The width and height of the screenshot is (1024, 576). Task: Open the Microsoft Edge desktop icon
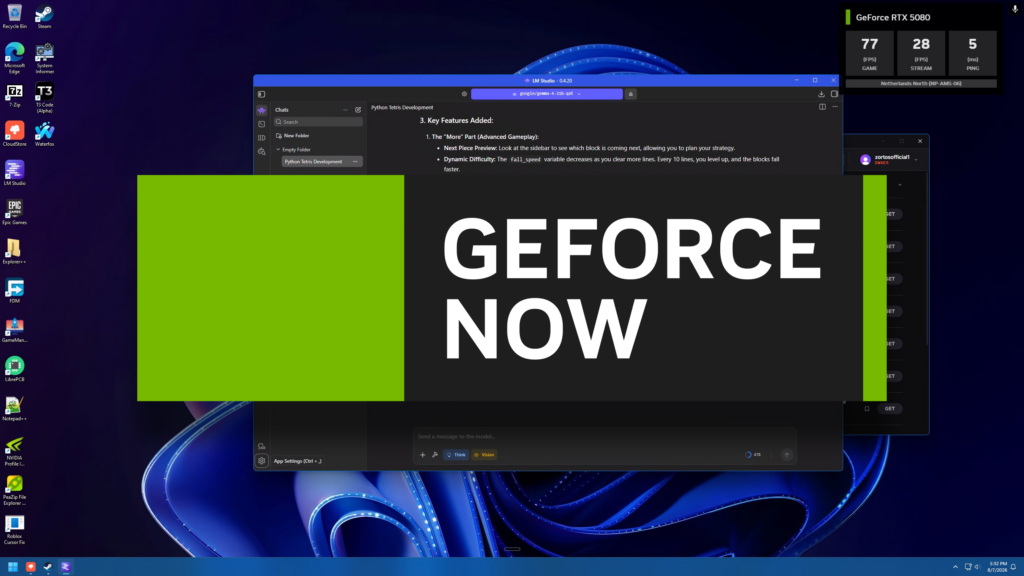[14, 58]
